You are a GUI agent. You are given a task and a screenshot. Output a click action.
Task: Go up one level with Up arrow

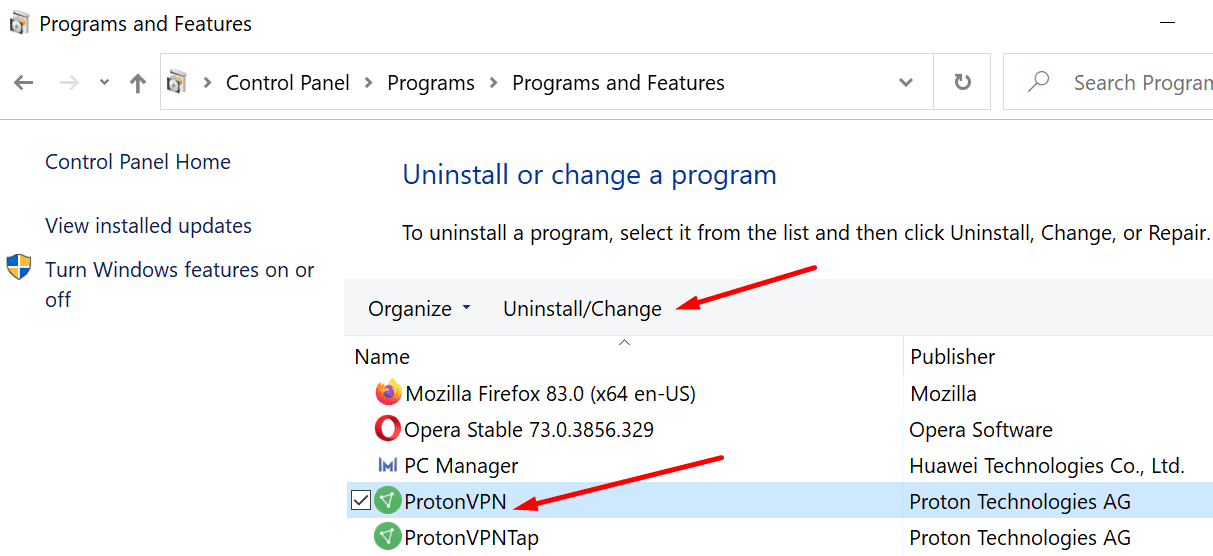(138, 83)
